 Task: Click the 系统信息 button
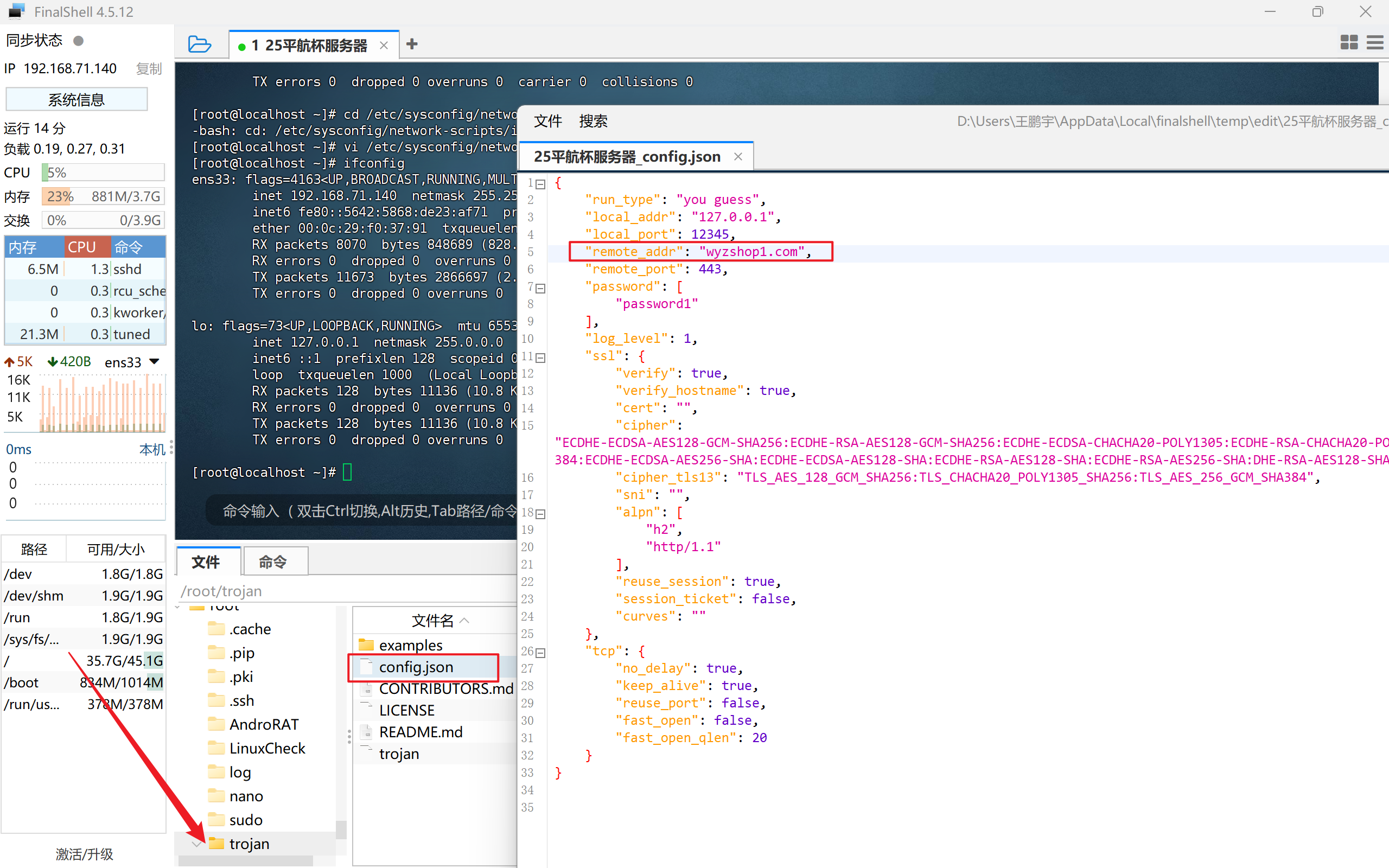[77, 100]
